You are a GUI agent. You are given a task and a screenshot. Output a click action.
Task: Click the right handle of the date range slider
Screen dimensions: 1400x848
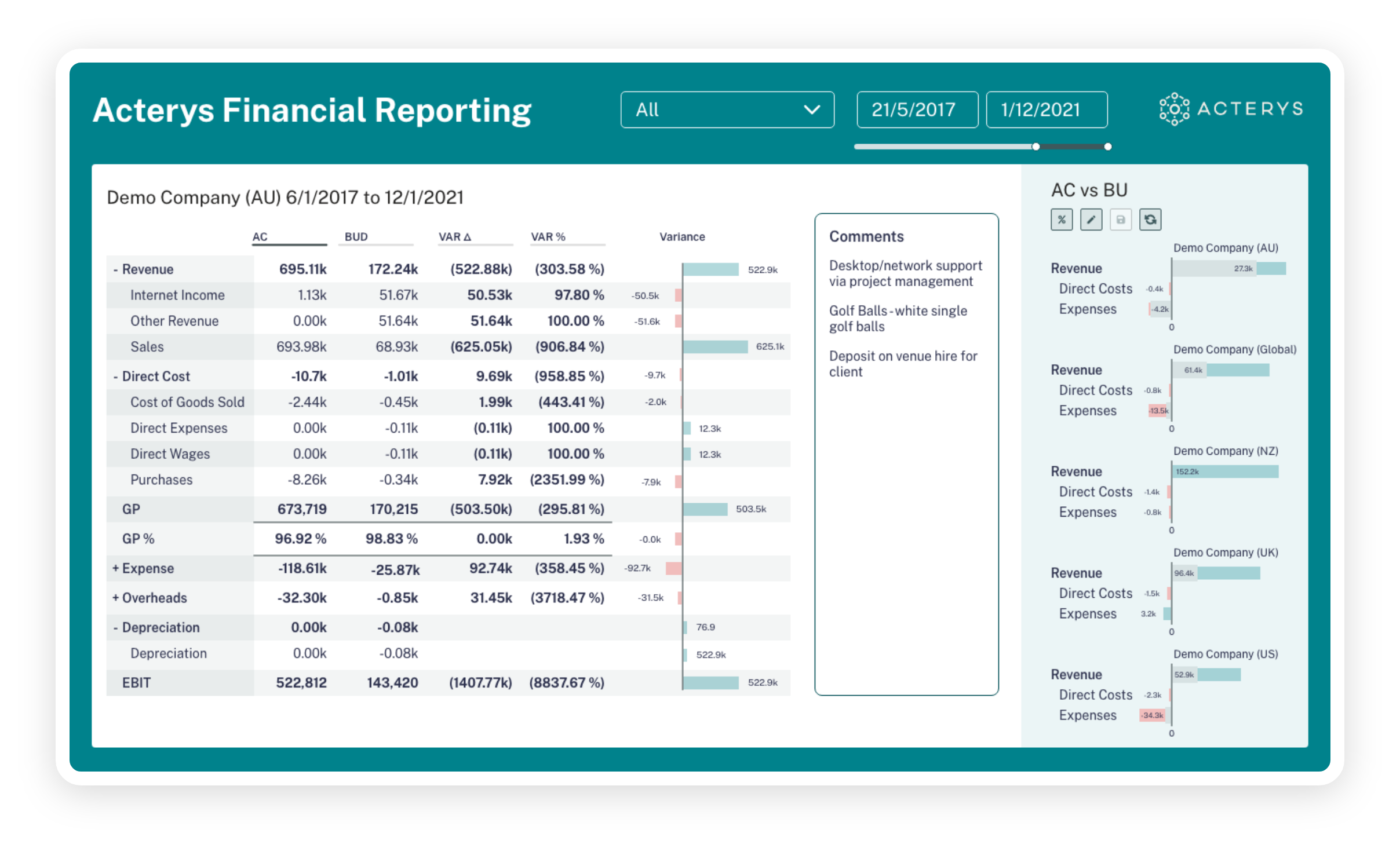[x=1107, y=147]
